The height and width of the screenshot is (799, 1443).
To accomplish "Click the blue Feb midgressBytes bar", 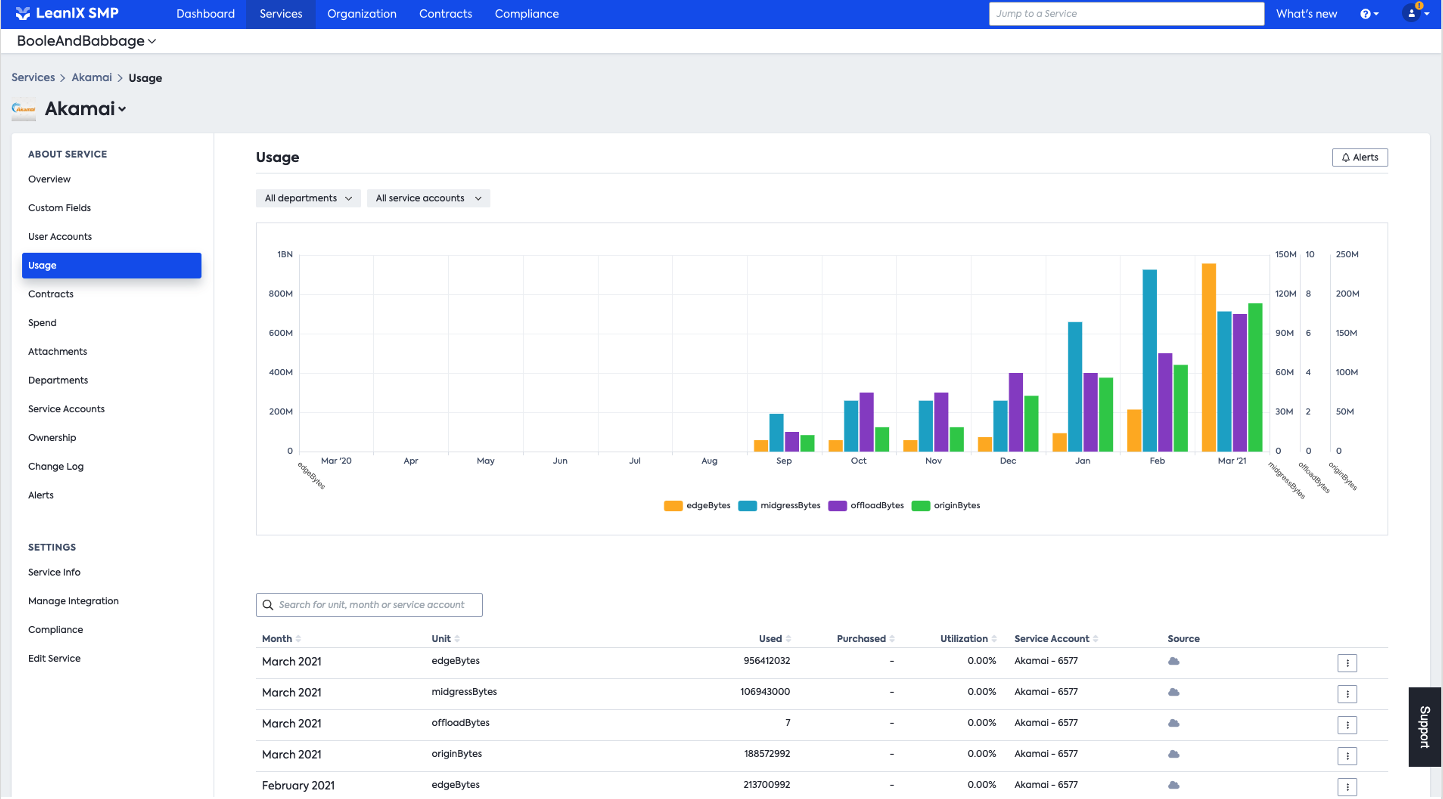I will coord(1150,360).
